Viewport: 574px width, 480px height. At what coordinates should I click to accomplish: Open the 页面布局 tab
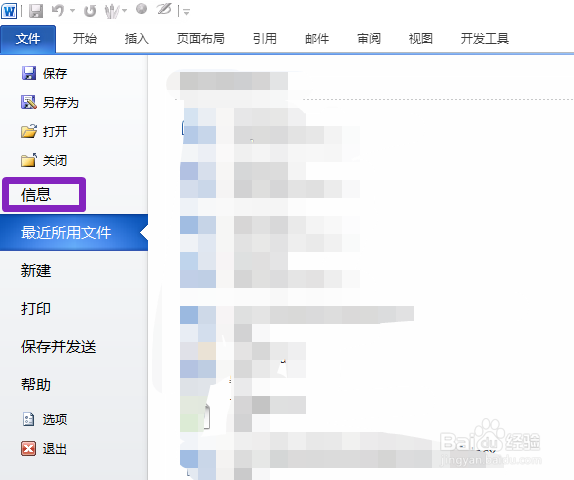201,38
